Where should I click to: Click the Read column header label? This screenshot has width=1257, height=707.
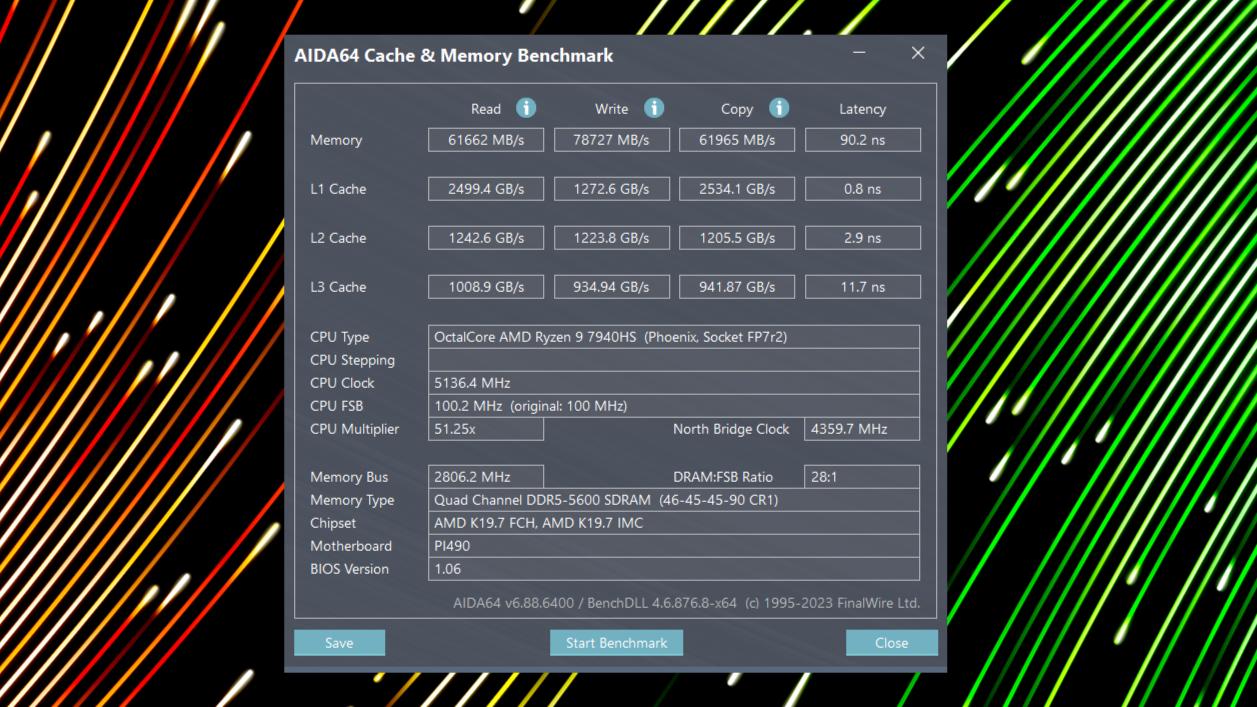(x=486, y=109)
